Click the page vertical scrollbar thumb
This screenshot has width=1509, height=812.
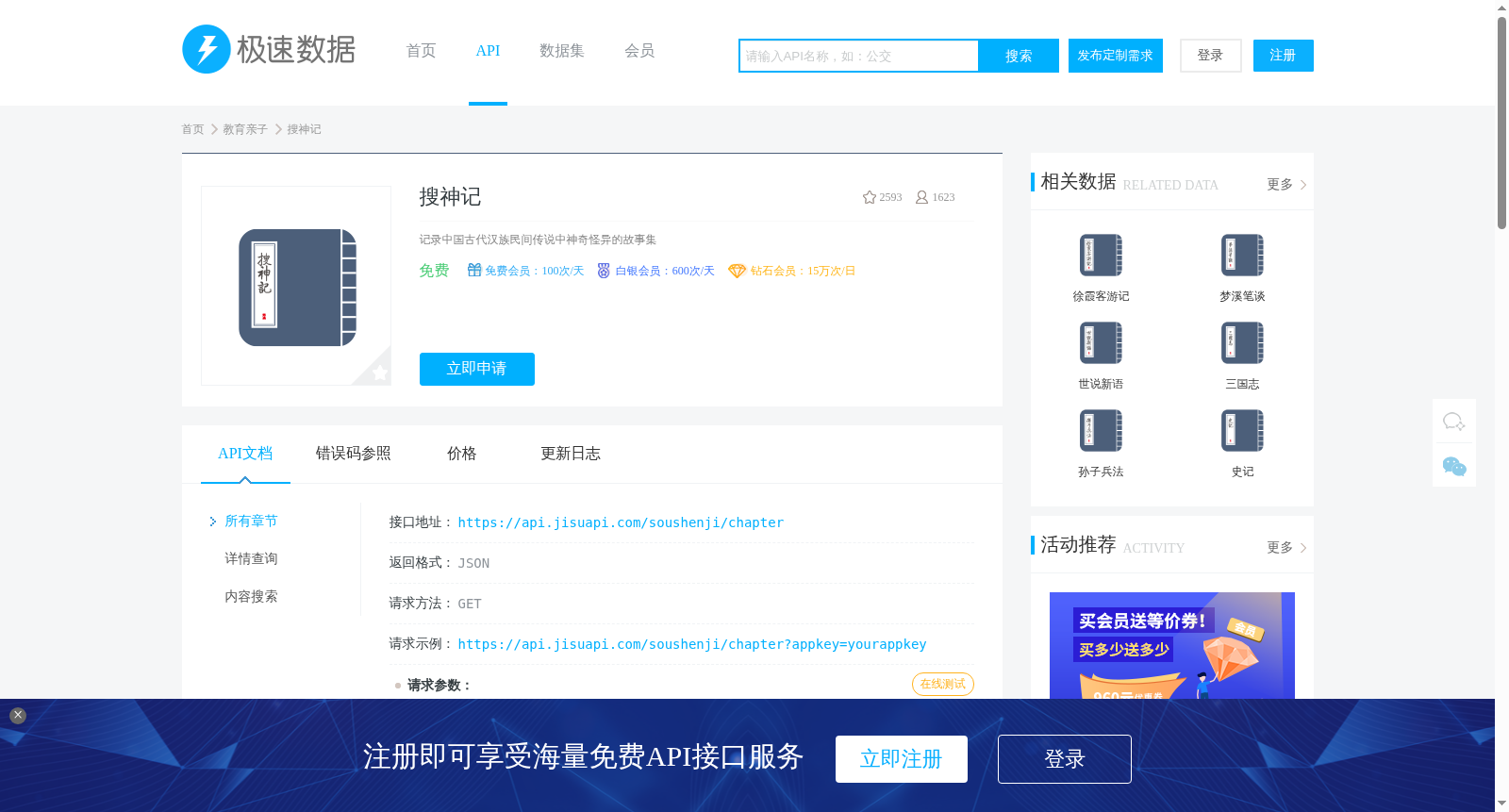[1501, 123]
